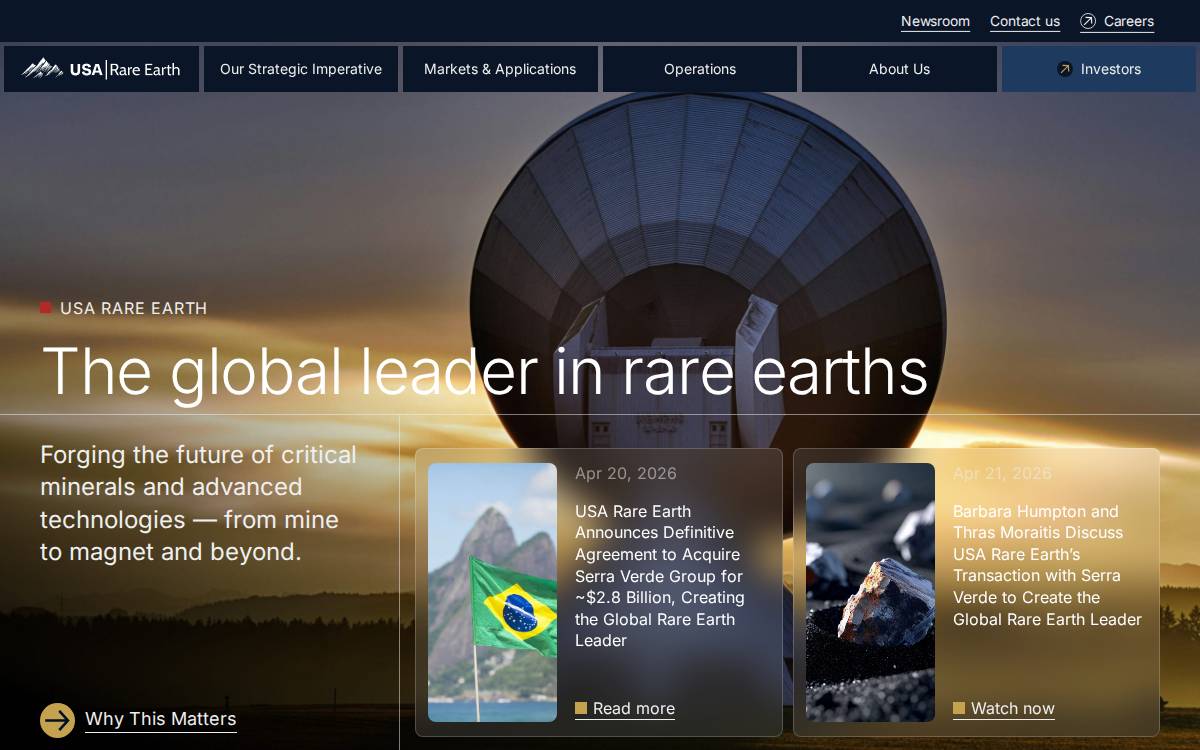Open the Definitive Agreement to Acquire Serra Verde headline
The image size is (1200, 750).
(x=661, y=576)
